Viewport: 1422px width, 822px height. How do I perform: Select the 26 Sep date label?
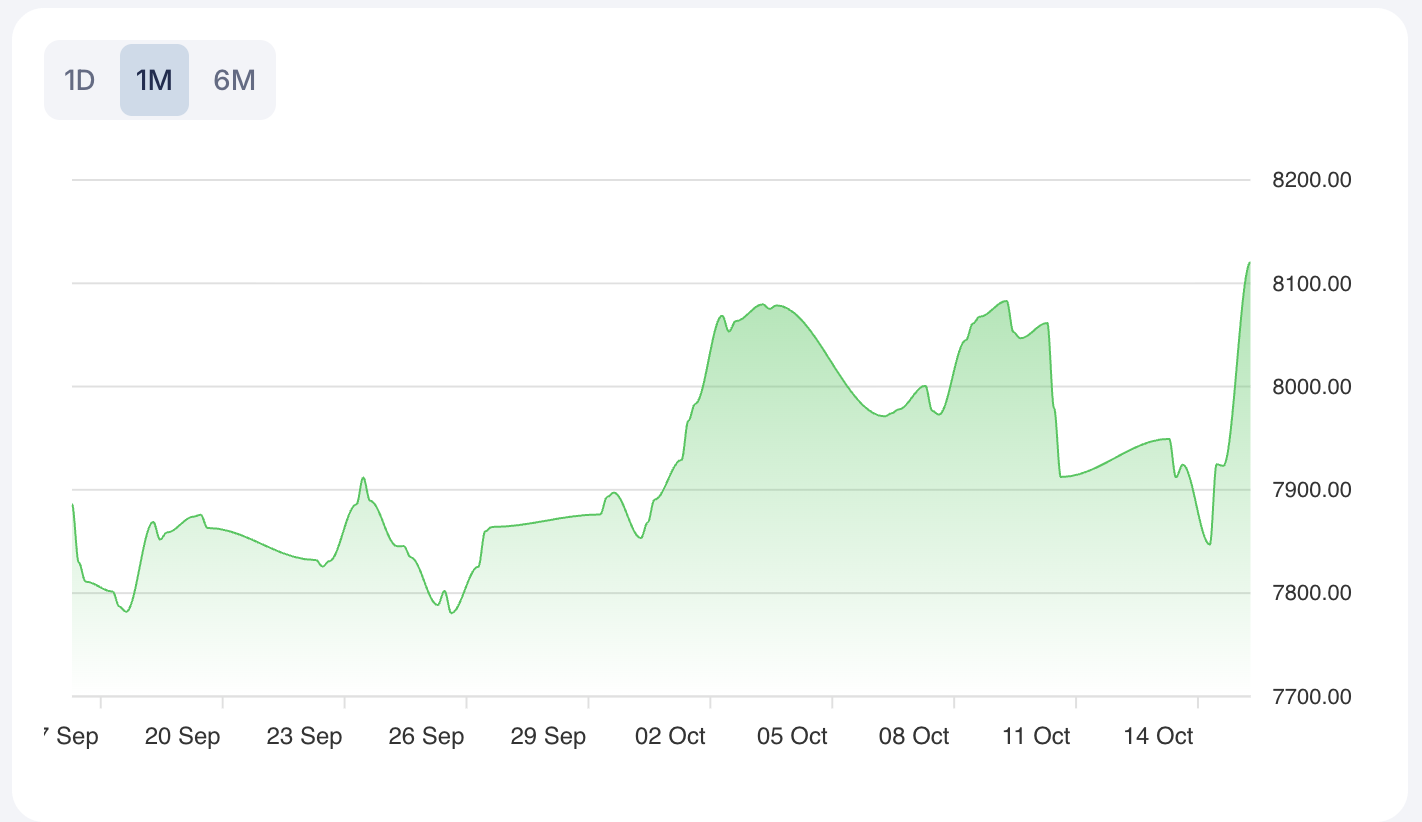click(426, 737)
